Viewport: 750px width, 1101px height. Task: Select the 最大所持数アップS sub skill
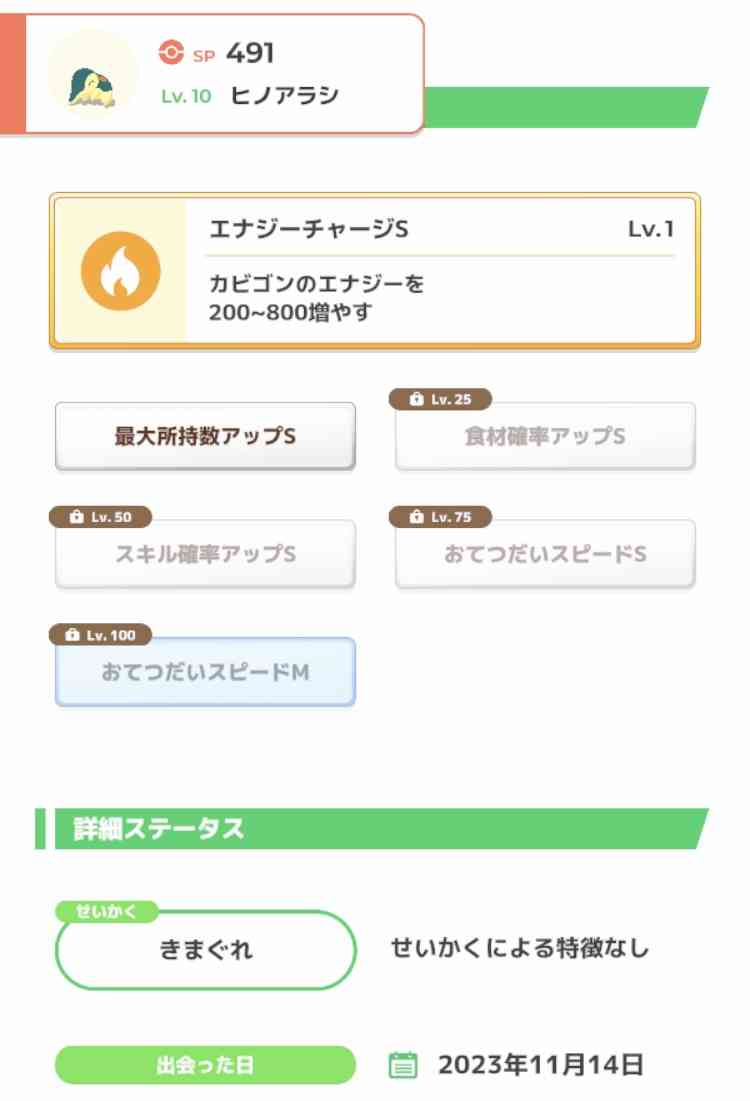205,436
